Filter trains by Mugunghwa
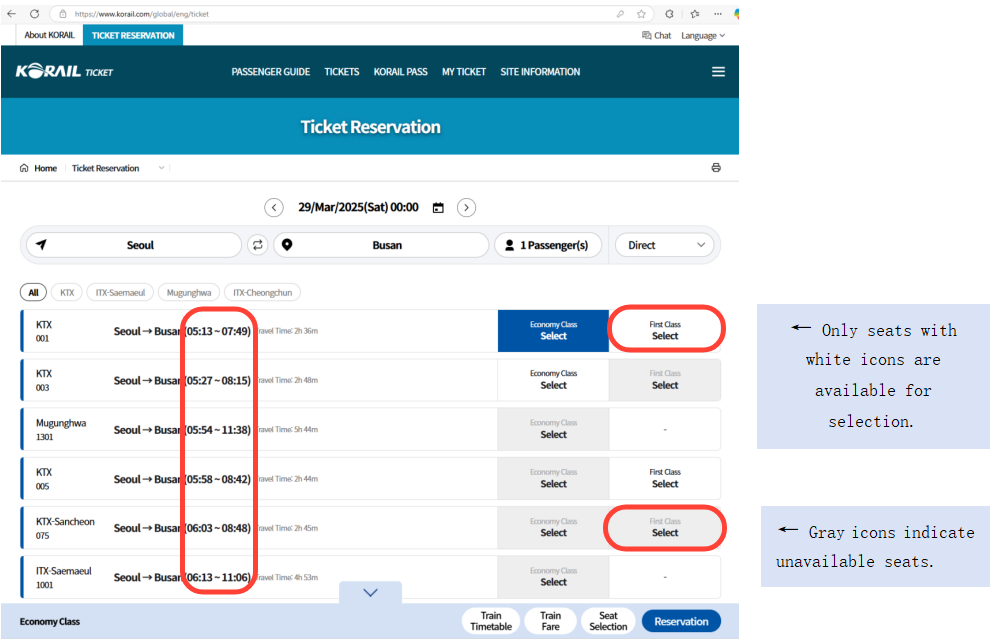The image size is (995, 644). pos(189,293)
